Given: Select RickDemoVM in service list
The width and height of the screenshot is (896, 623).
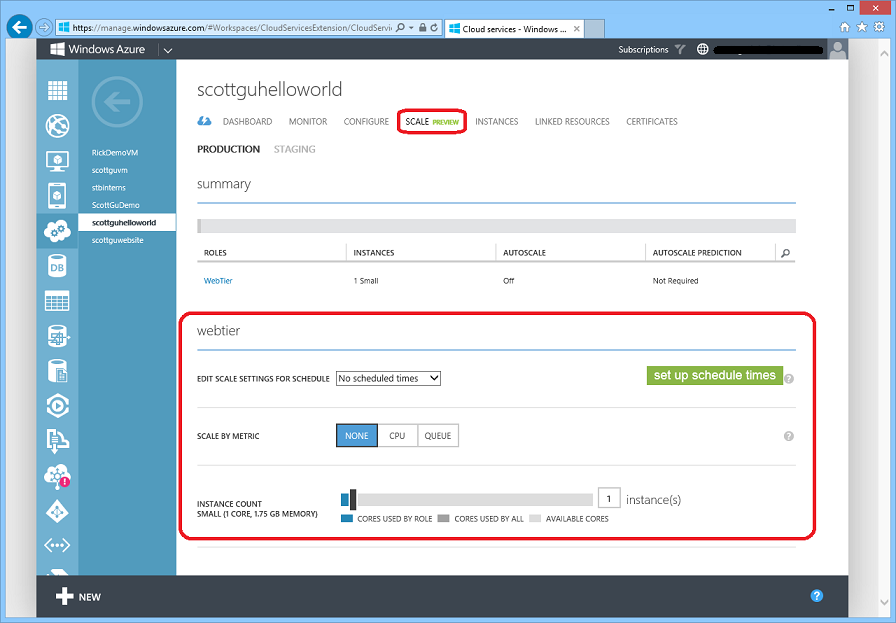Looking at the screenshot, I should pos(115,153).
